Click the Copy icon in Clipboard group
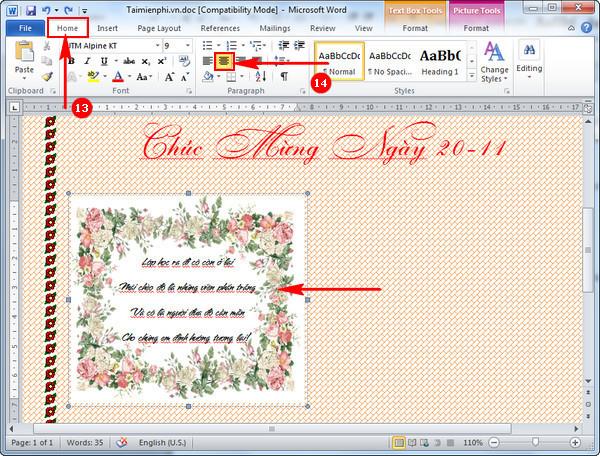The width and height of the screenshot is (600, 456). pyautogui.click(x=47, y=61)
